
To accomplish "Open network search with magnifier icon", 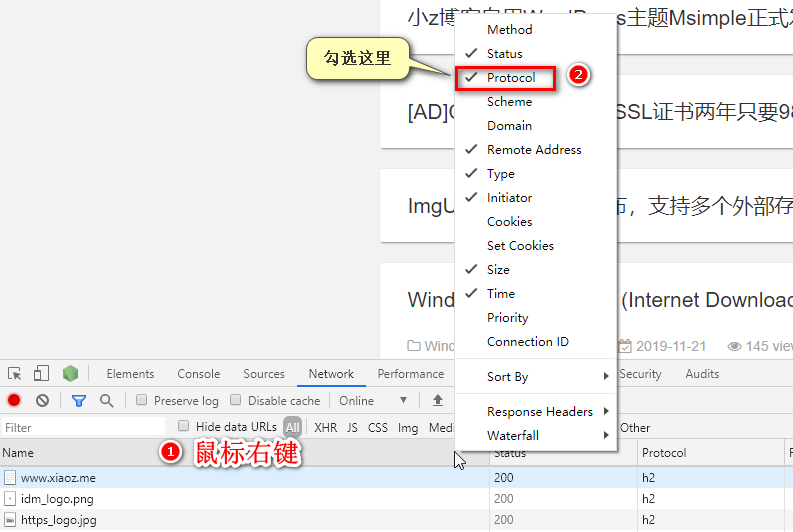I will (106, 401).
